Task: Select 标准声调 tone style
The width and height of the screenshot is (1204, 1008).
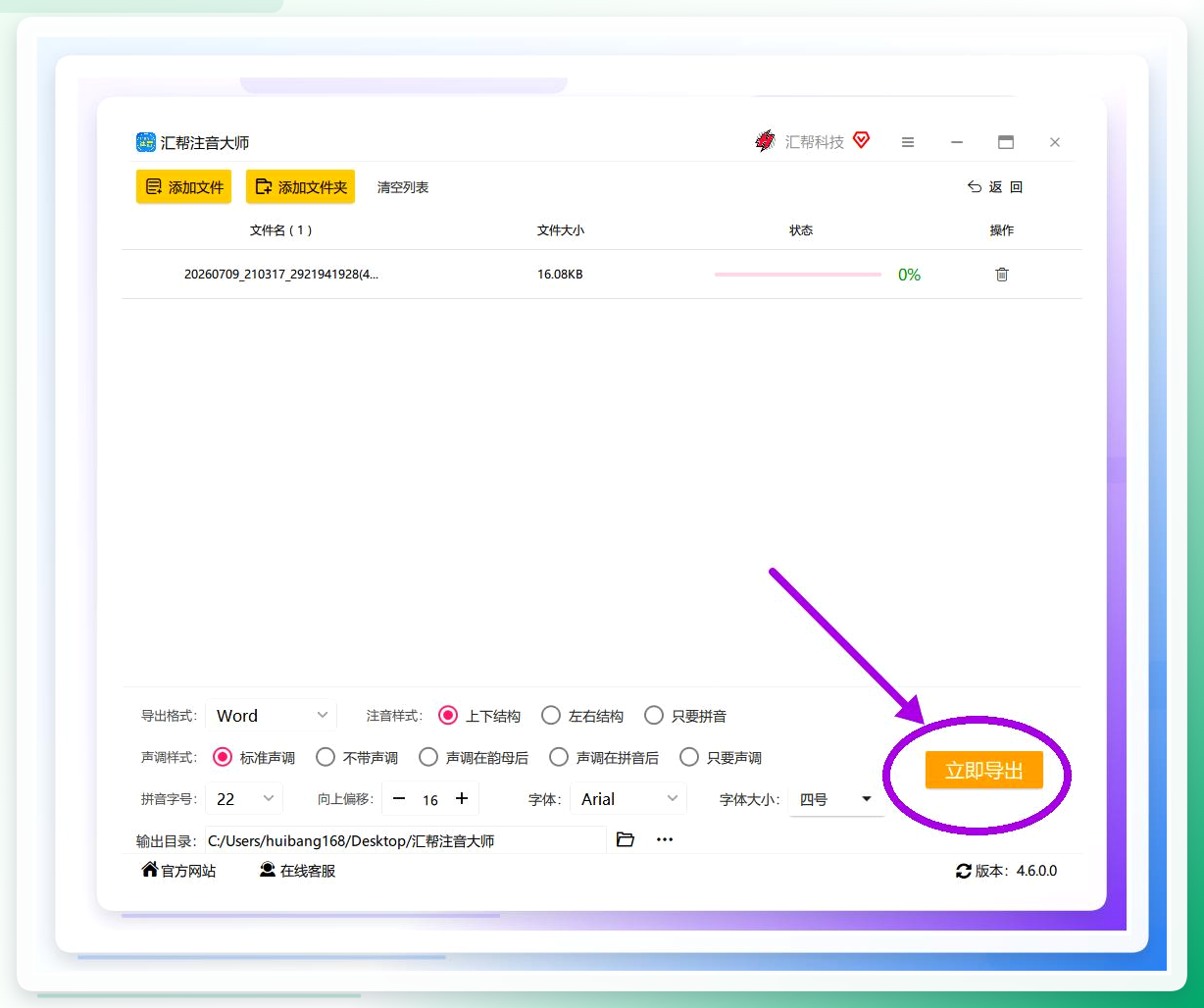Action: tap(254, 757)
